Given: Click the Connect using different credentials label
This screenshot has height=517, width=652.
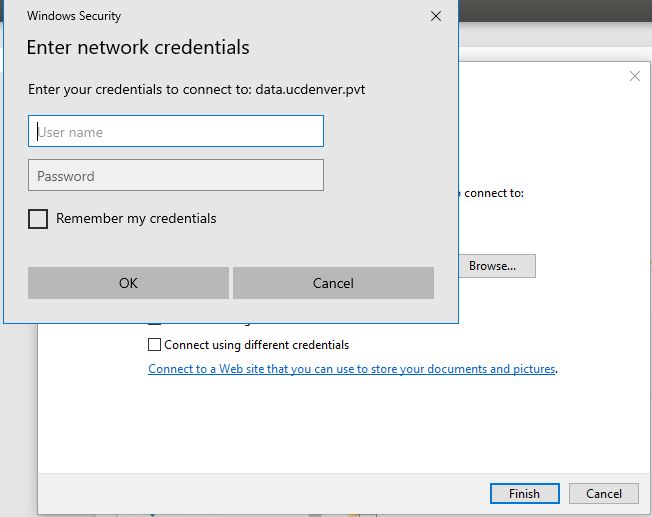Looking at the screenshot, I should [257, 345].
